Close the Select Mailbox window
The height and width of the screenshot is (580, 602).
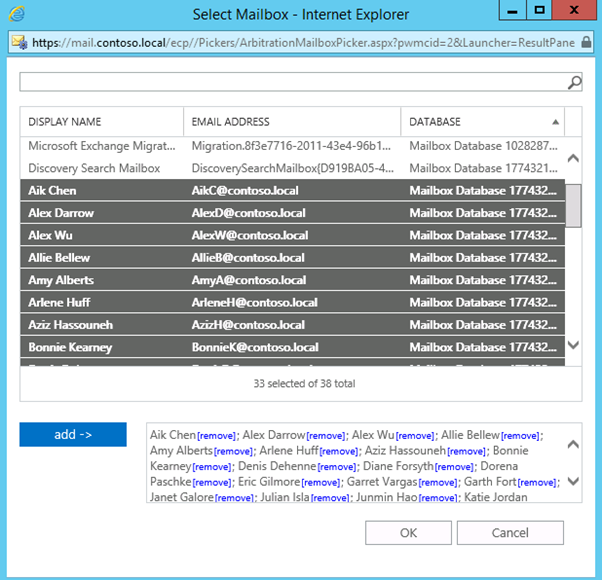click(574, 10)
